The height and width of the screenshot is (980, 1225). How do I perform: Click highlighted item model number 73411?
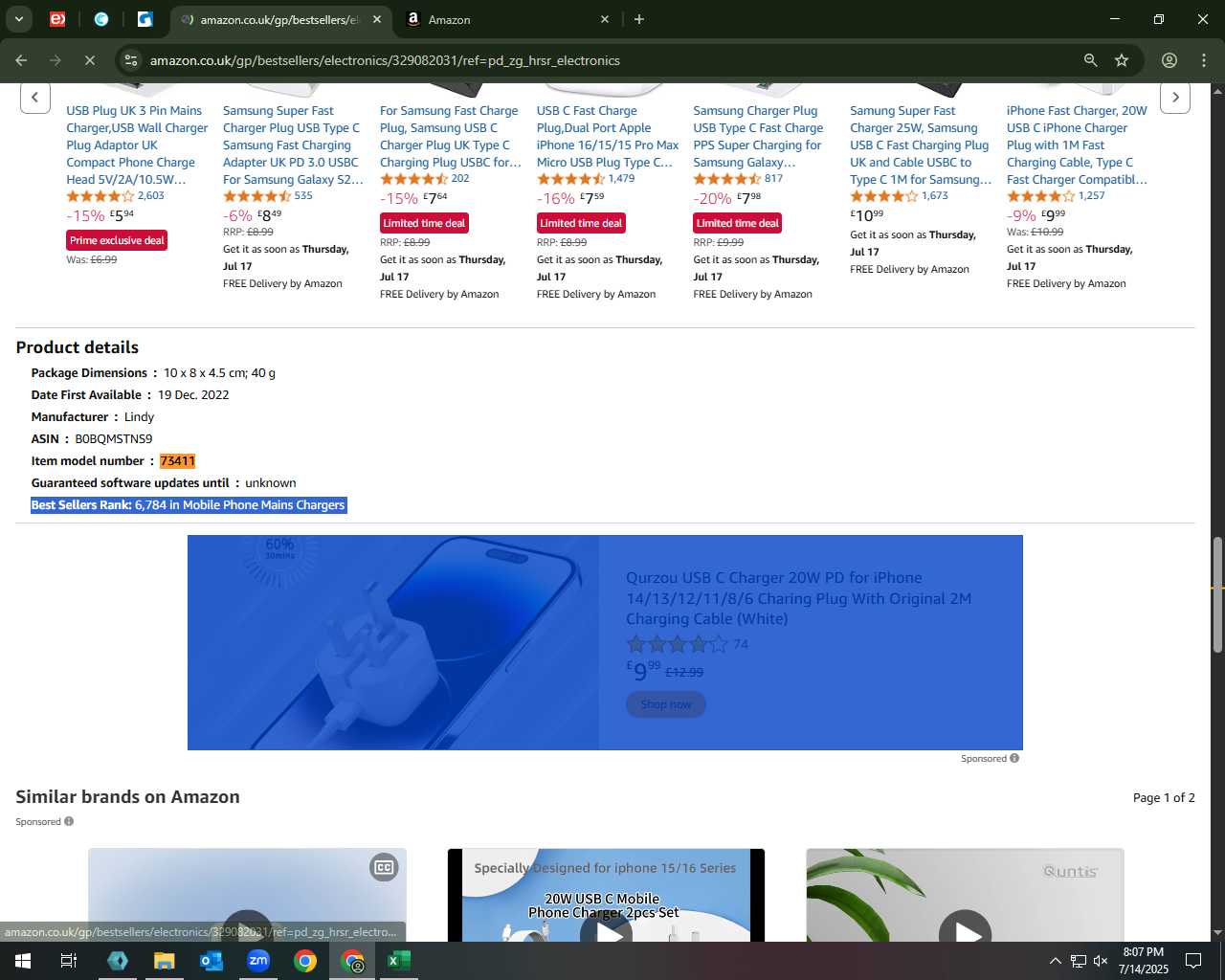177,461
